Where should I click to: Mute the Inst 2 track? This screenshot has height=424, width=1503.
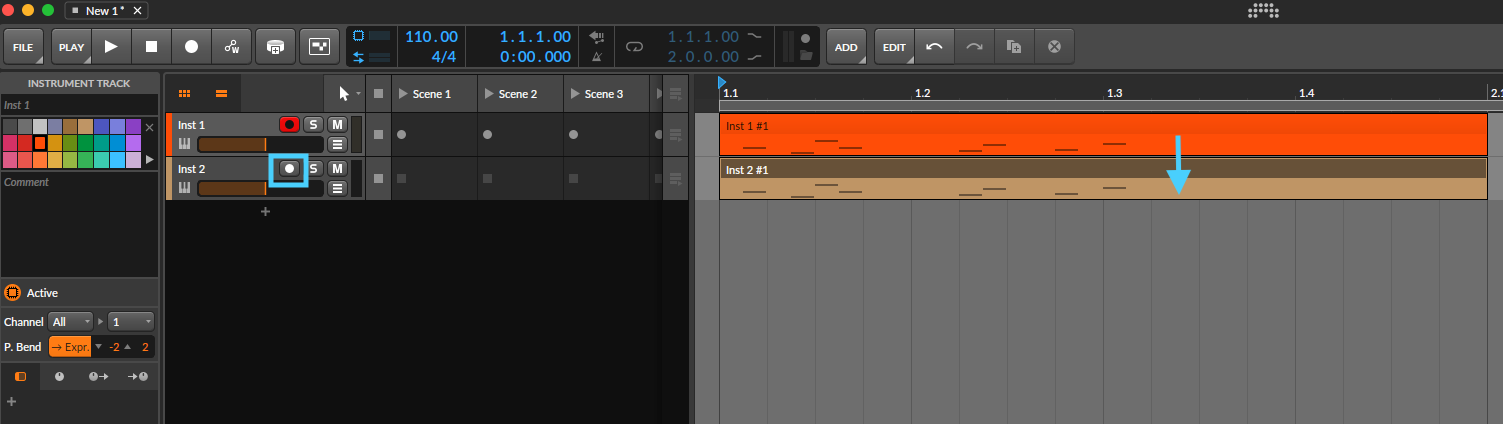click(x=337, y=169)
